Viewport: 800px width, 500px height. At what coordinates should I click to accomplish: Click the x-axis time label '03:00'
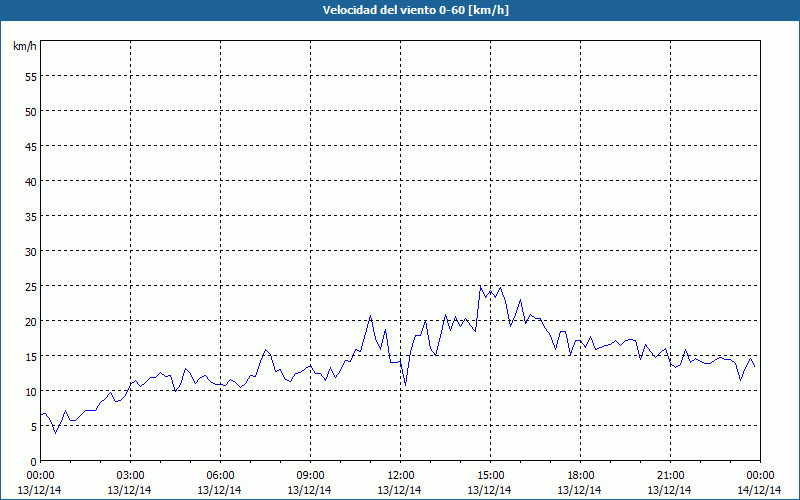tap(130, 476)
